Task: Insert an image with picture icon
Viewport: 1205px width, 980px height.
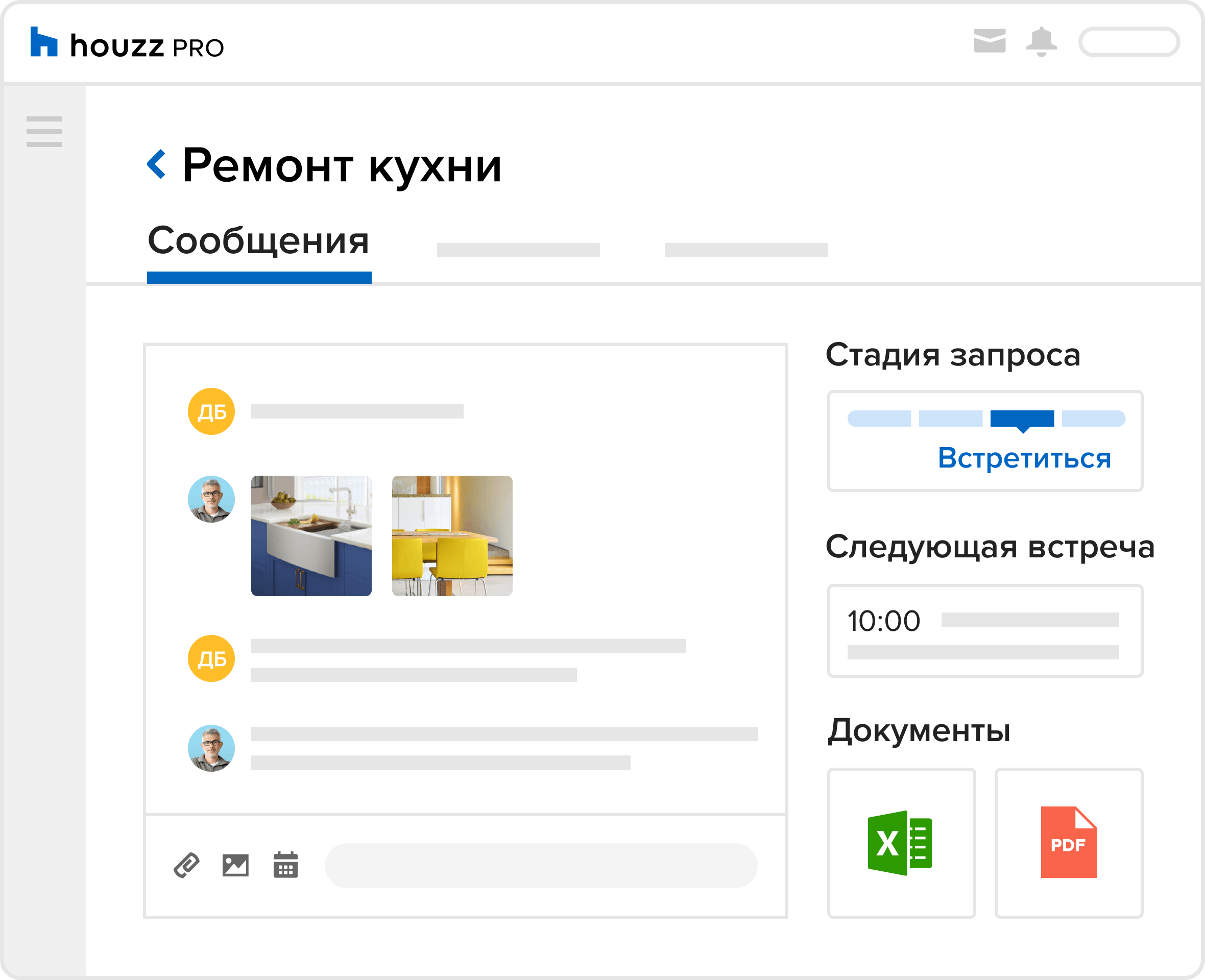Action: [x=235, y=865]
